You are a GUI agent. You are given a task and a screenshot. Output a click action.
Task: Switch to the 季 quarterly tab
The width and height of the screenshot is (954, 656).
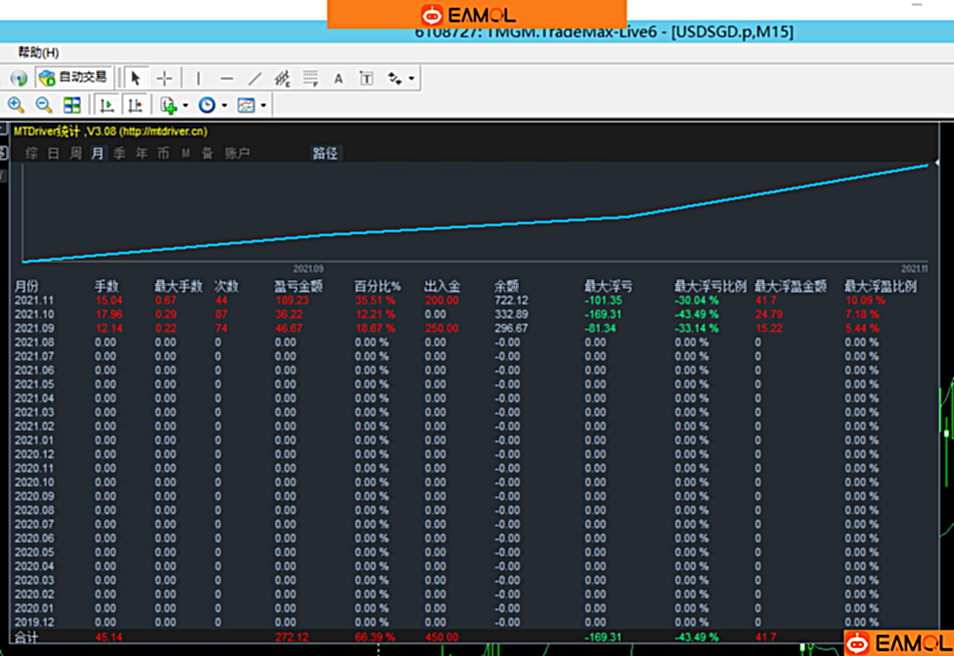click(x=119, y=153)
